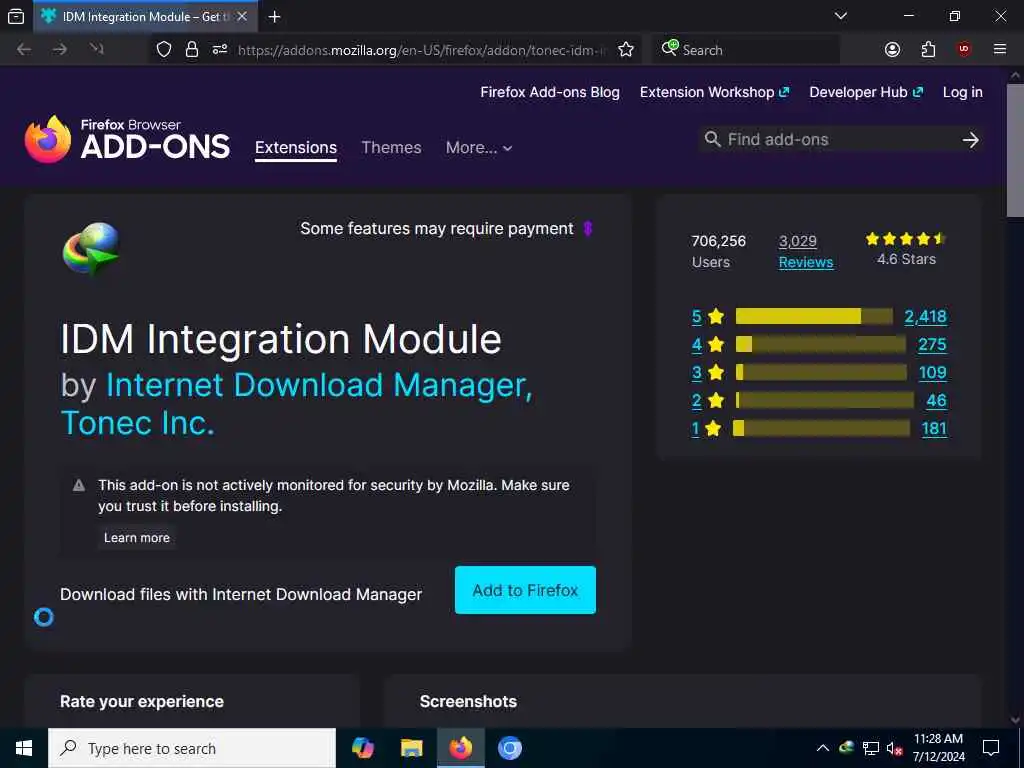Image resolution: width=1024 pixels, height=768 pixels.
Task: Open the Extensions puzzle piece icon
Action: (928, 50)
